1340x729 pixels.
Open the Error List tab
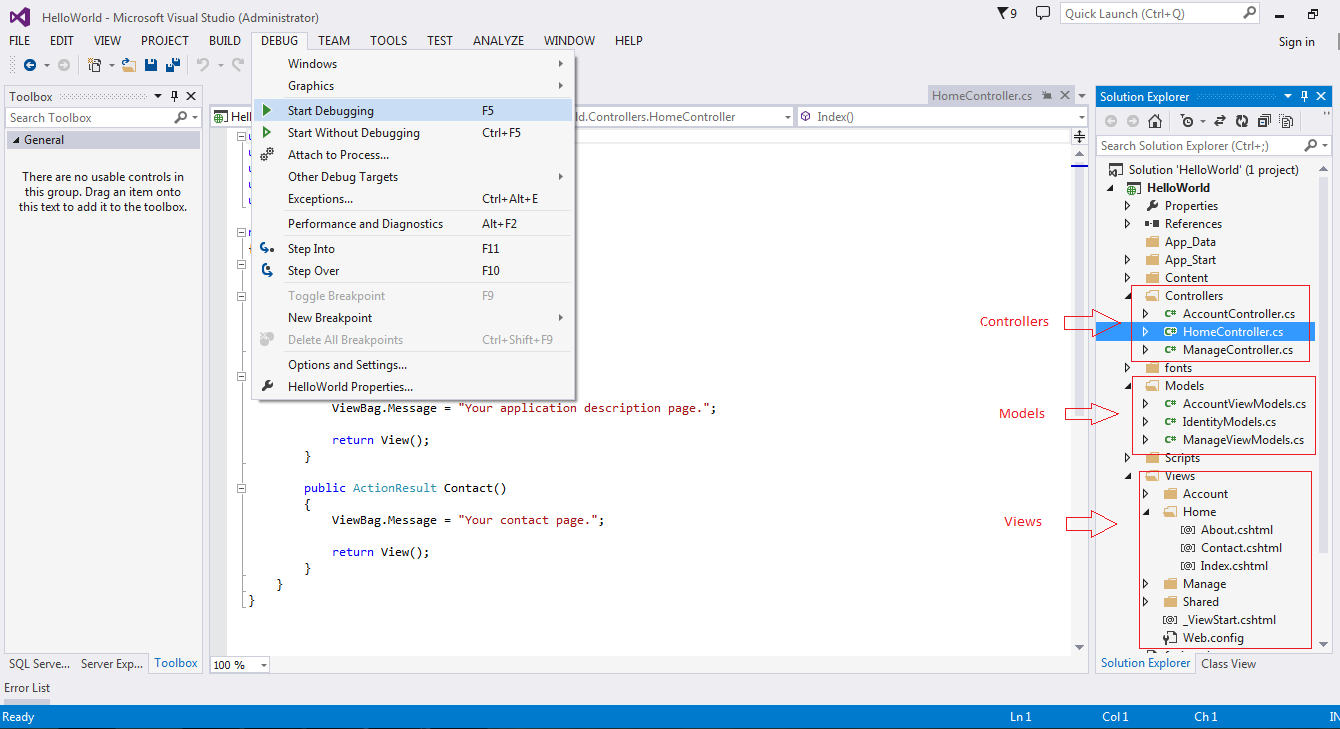point(27,688)
